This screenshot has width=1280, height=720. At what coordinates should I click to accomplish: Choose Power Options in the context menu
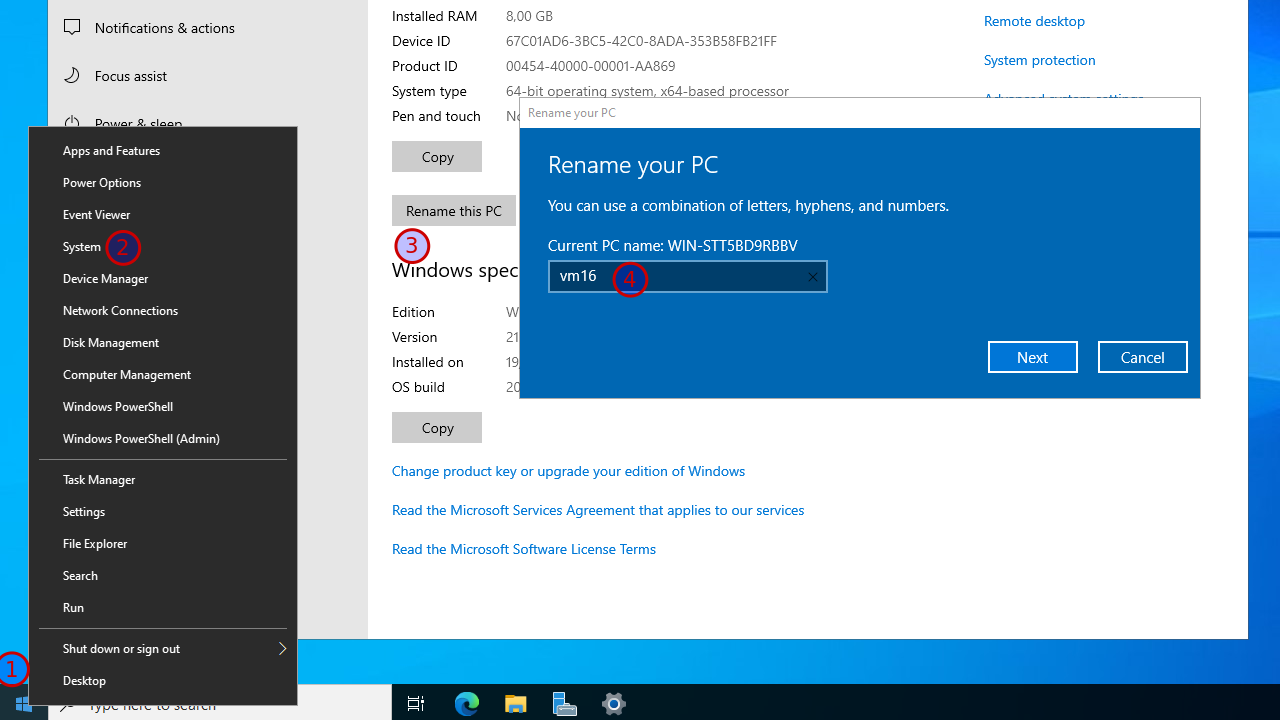pos(163,183)
